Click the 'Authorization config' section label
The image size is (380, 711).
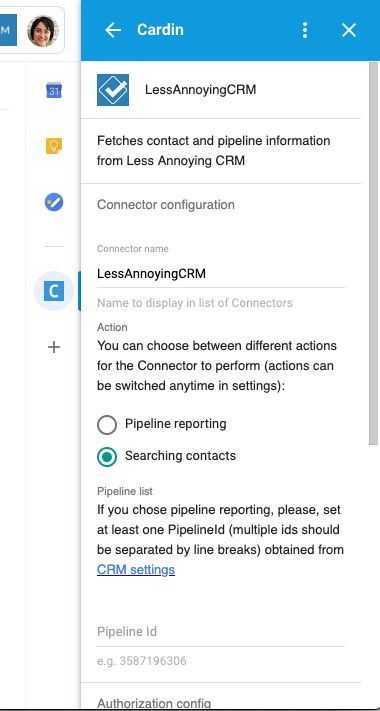coord(154,703)
